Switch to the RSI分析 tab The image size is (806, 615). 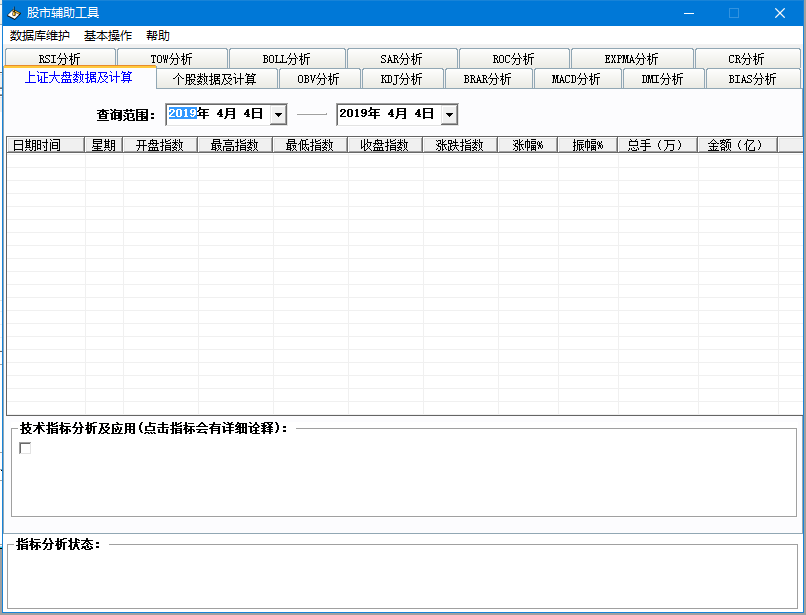60,59
